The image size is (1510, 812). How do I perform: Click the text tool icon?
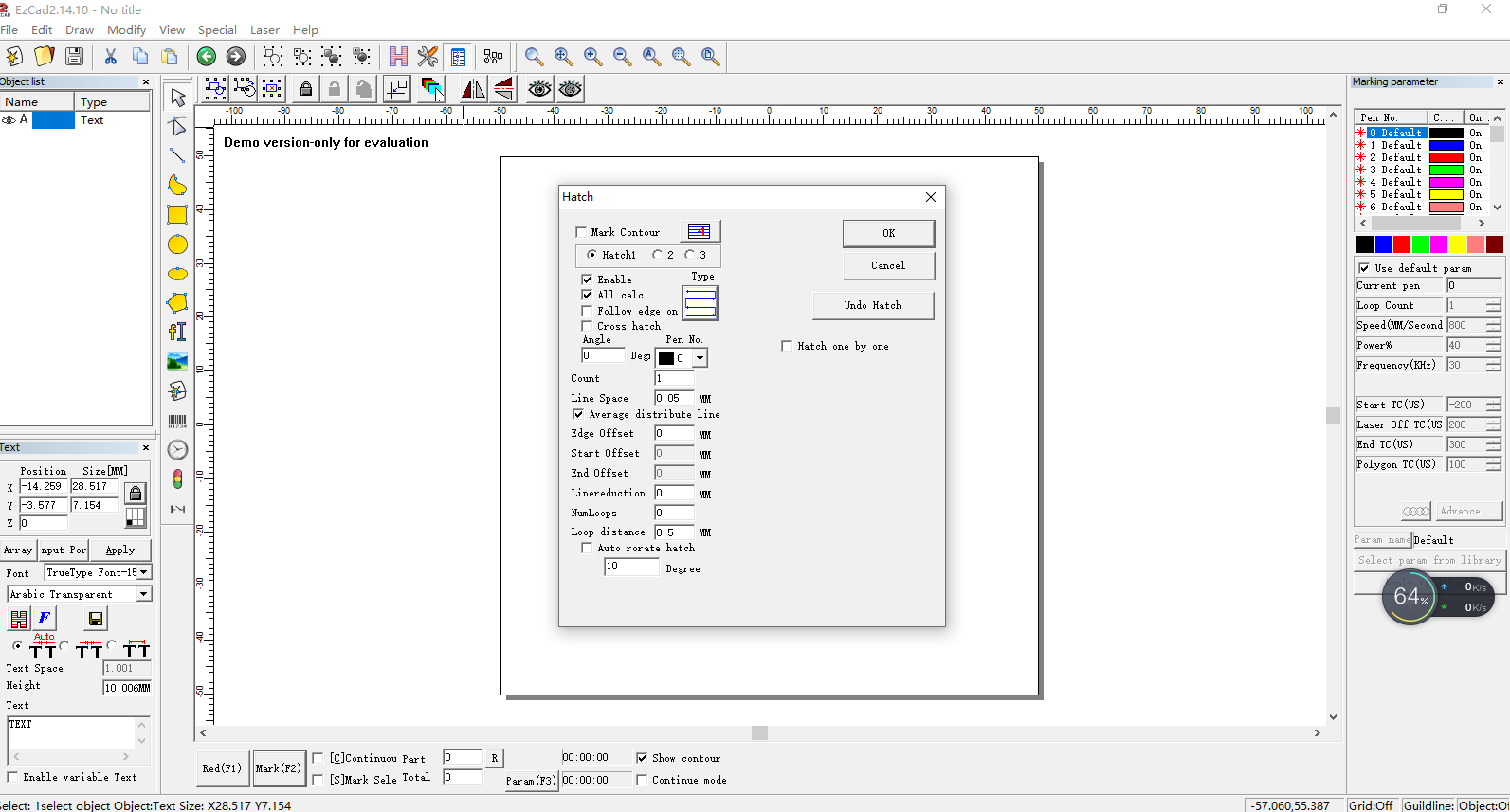[177, 332]
